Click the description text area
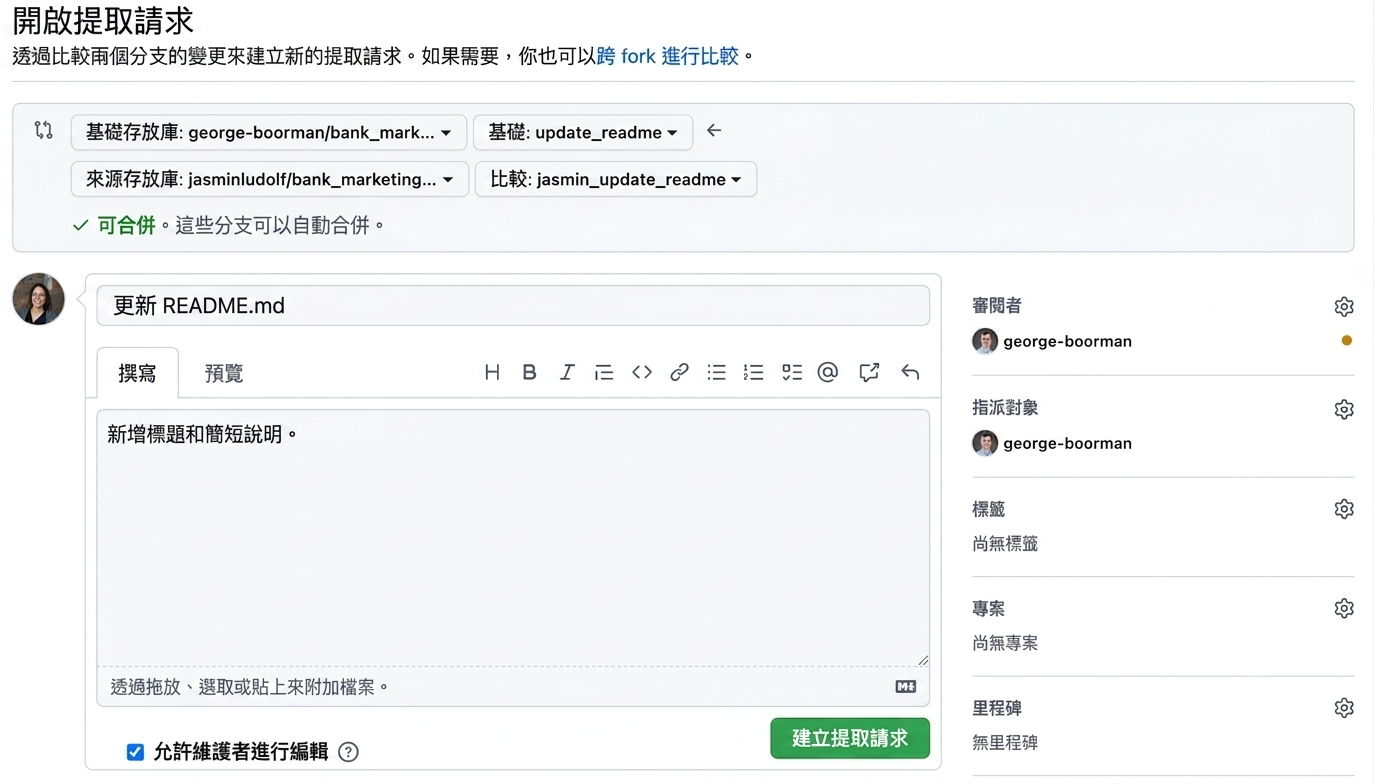 click(x=513, y=538)
